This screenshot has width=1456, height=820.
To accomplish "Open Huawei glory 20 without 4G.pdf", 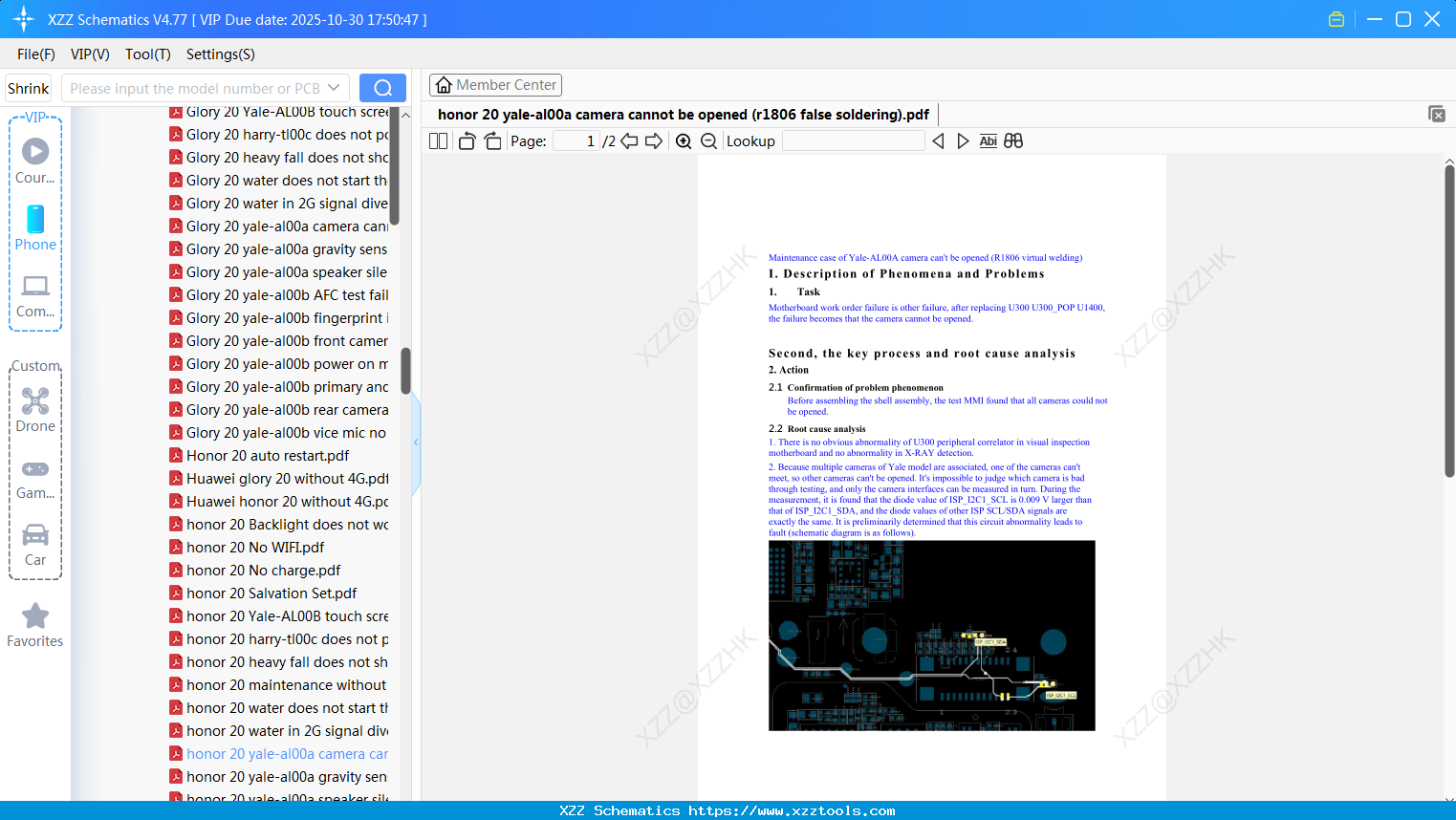I will point(287,478).
